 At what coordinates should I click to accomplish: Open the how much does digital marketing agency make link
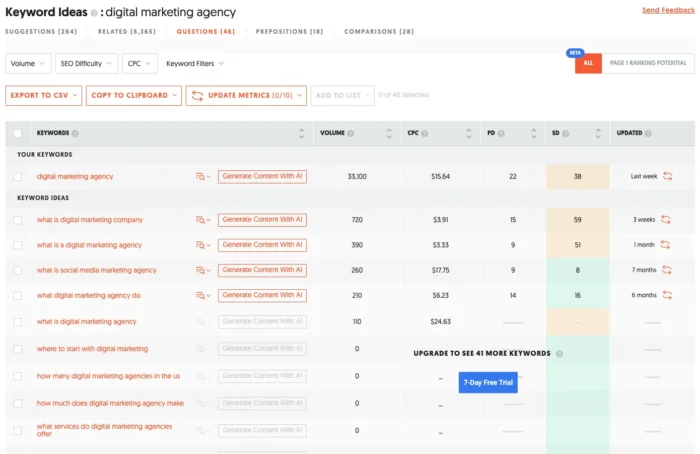click(x=110, y=404)
